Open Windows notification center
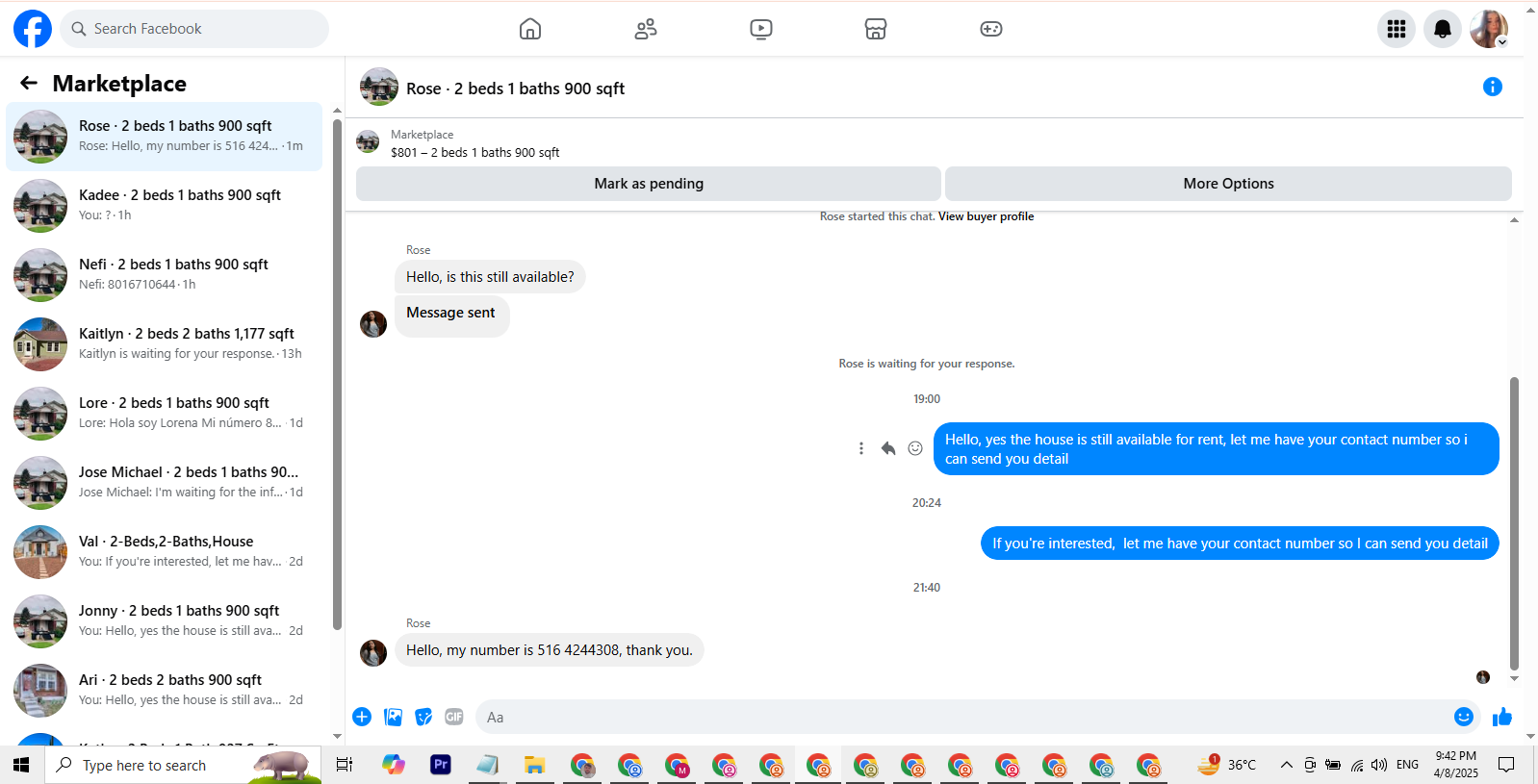1538x784 pixels. tap(1506, 765)
